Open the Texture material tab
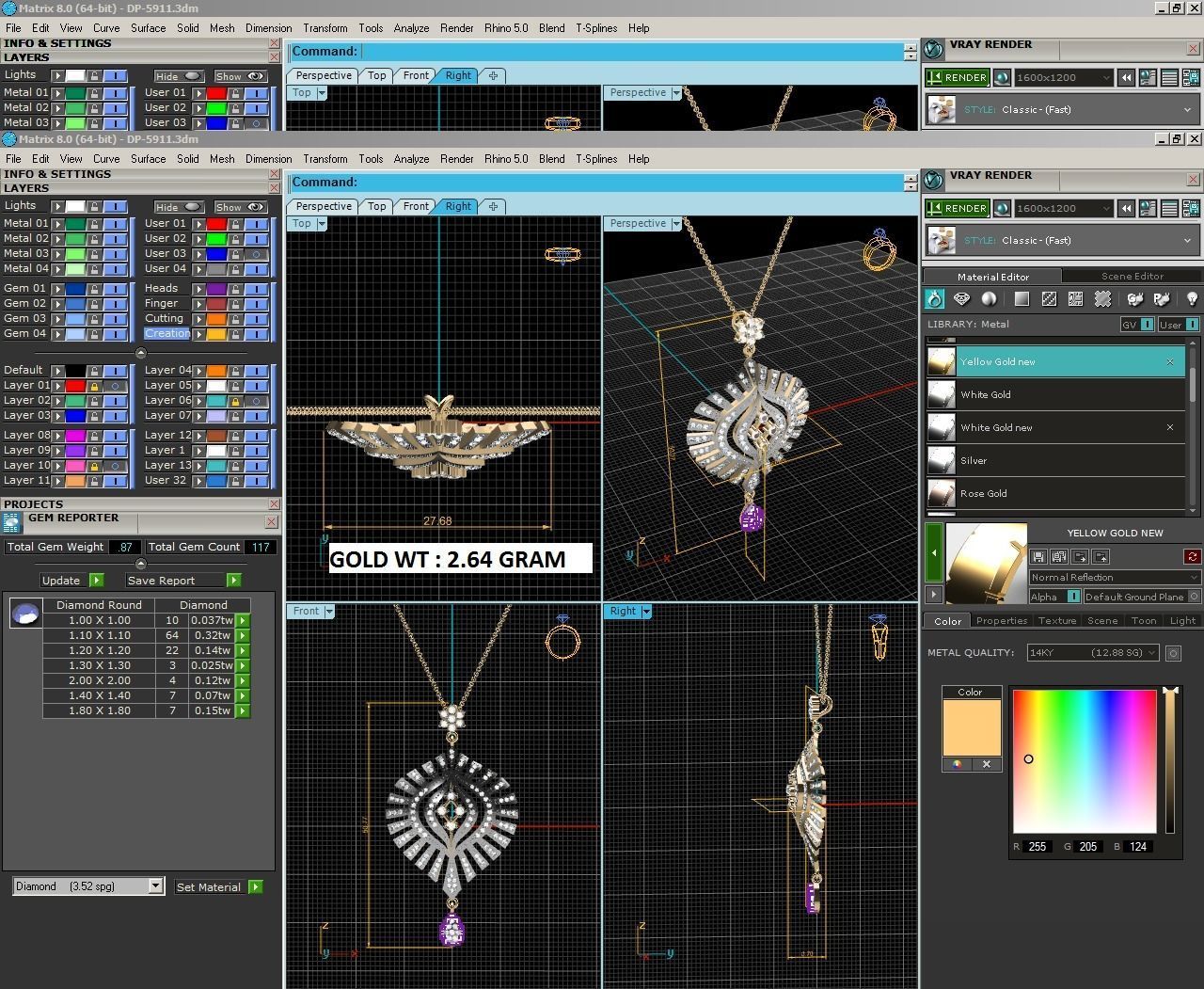The width and height of the screenshot is (1204, 989). [x=1056, y=621]
